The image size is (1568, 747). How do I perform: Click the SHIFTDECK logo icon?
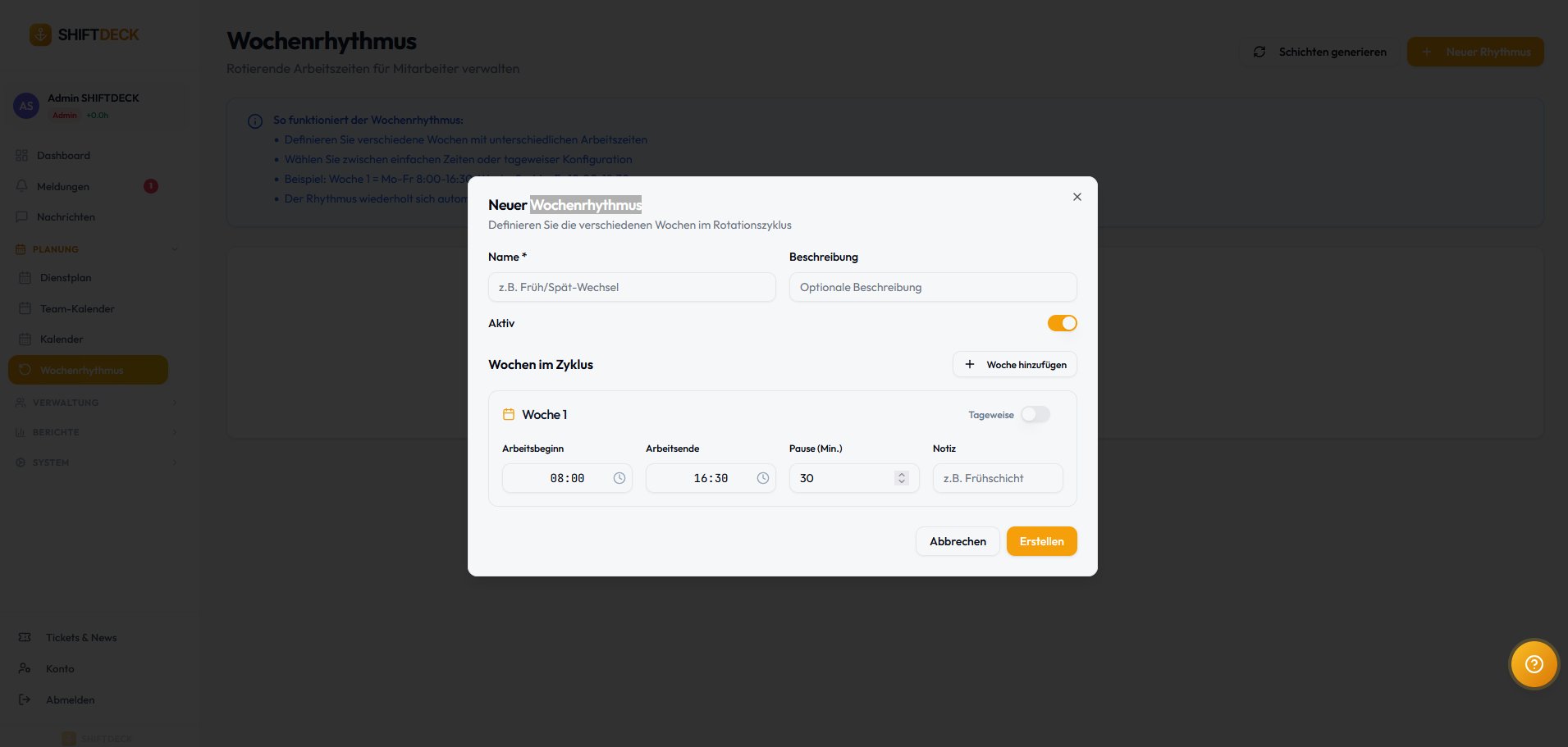[x=40, y=34]
